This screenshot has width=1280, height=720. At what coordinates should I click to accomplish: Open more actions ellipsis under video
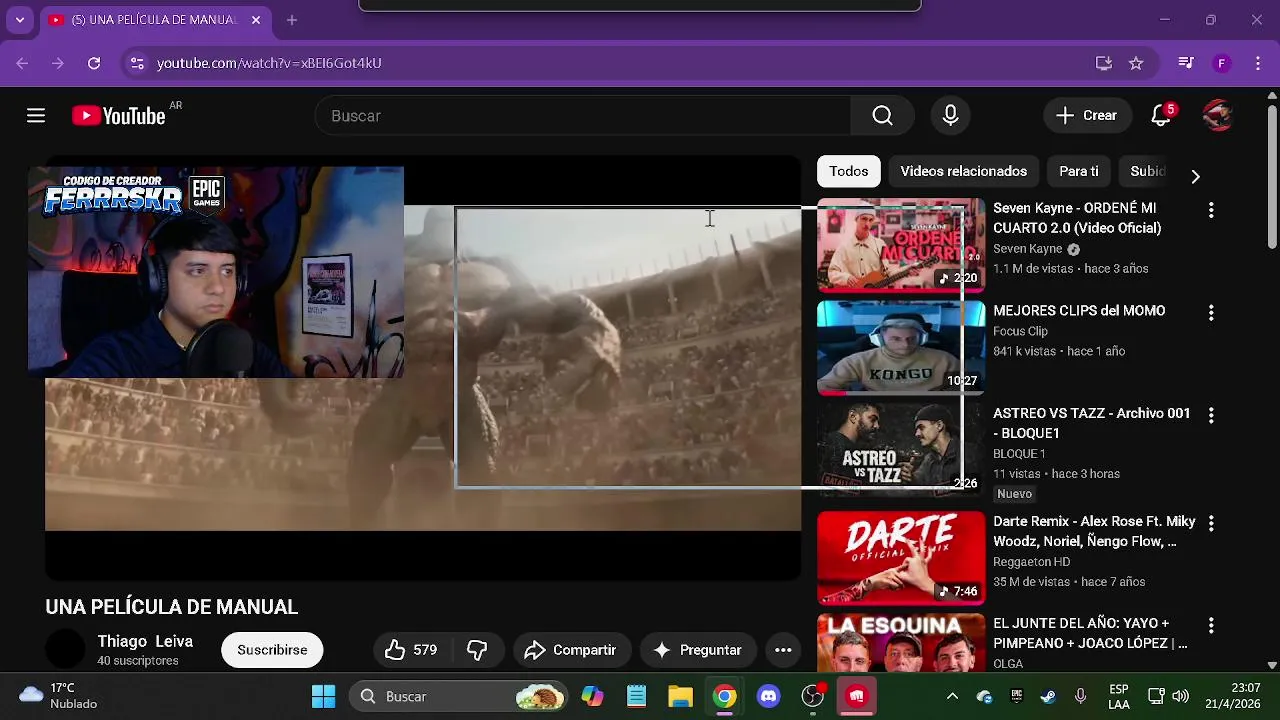tap(783, 650)
